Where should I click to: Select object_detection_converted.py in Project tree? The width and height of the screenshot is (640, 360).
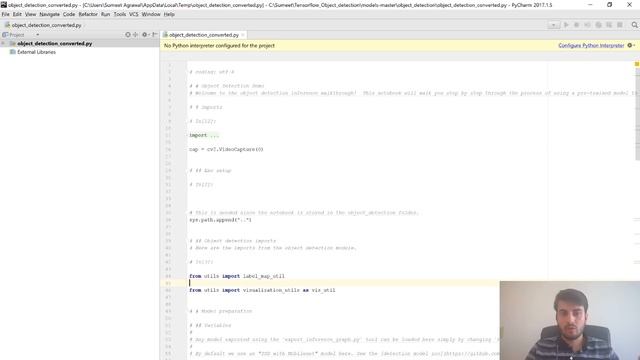pyautogui.click(x=54, y=44)
